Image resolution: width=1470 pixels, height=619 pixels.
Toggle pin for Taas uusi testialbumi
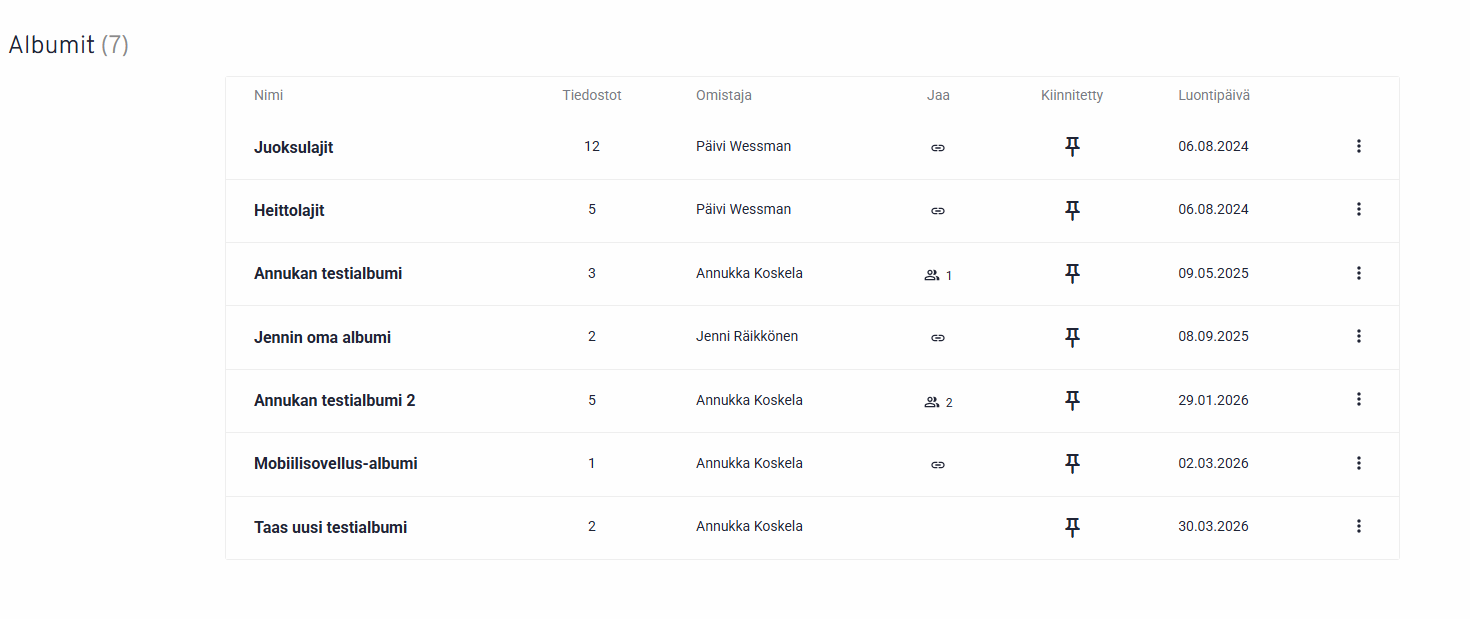[x=1072, y=527]
